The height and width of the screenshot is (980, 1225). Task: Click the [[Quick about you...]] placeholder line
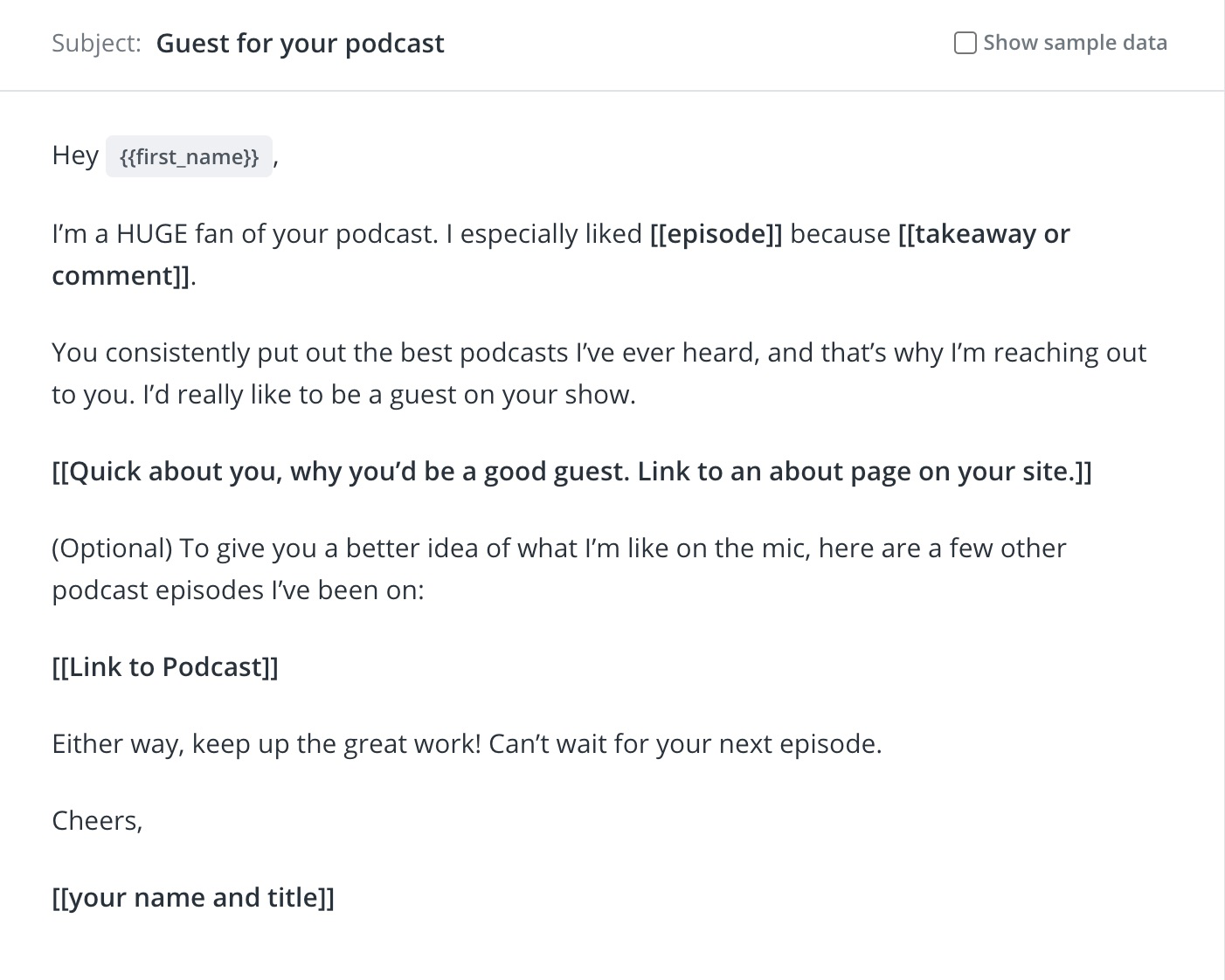(571, 472)
